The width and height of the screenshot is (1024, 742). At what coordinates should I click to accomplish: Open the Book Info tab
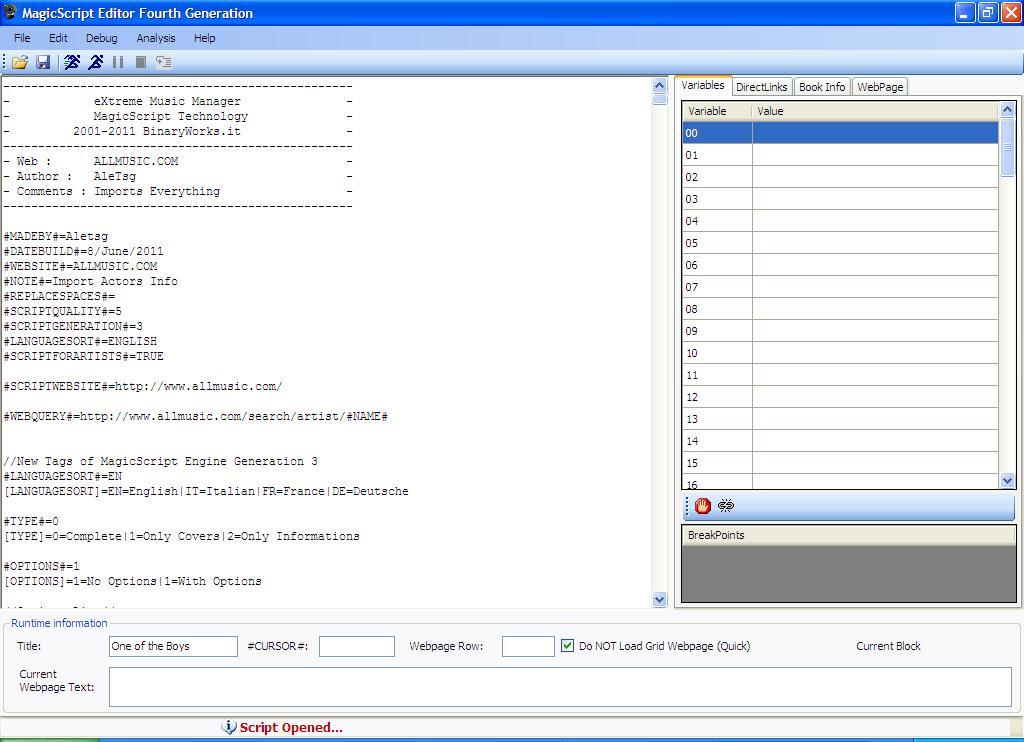(821, 86)
